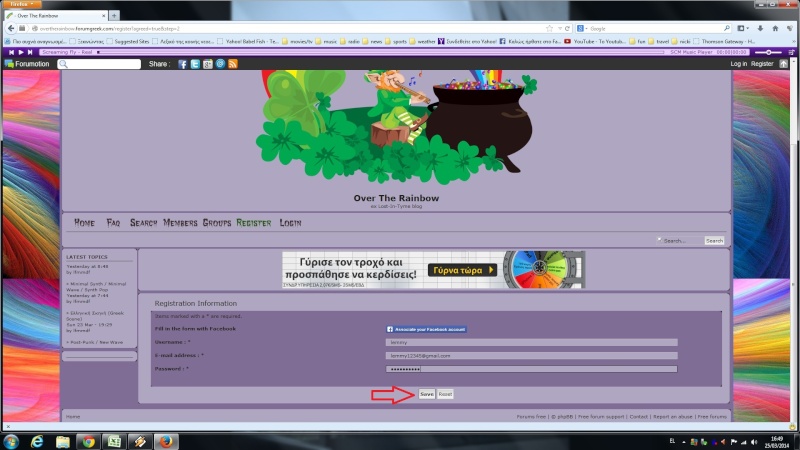Reload the page with the refresh icon
Screen dimensions: 800x450
[567, 29]
